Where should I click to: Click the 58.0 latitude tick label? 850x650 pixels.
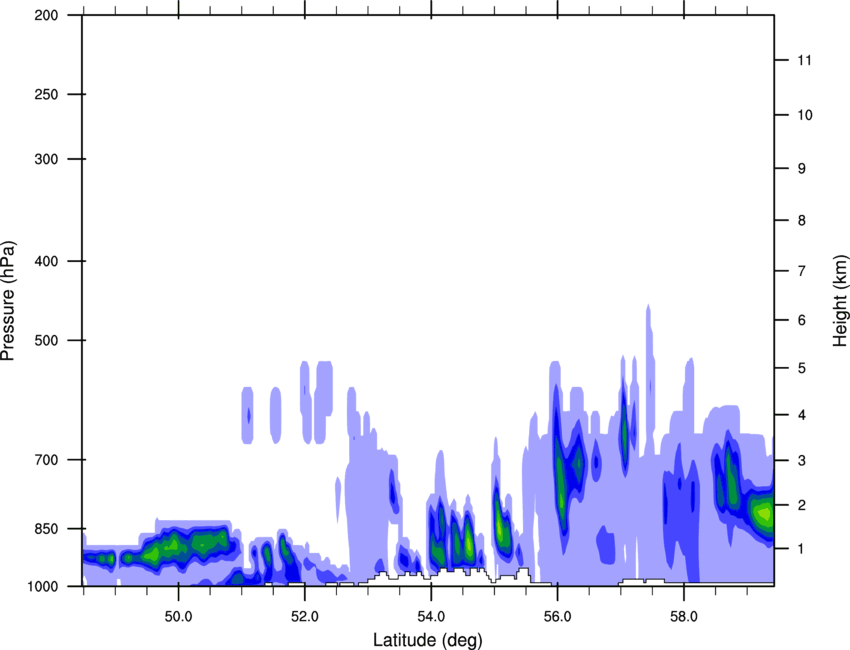tap(684, 617)
